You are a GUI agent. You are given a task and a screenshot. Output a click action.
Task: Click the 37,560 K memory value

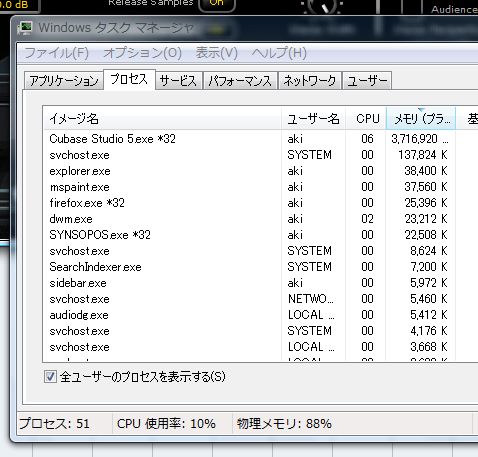(425, 187)
